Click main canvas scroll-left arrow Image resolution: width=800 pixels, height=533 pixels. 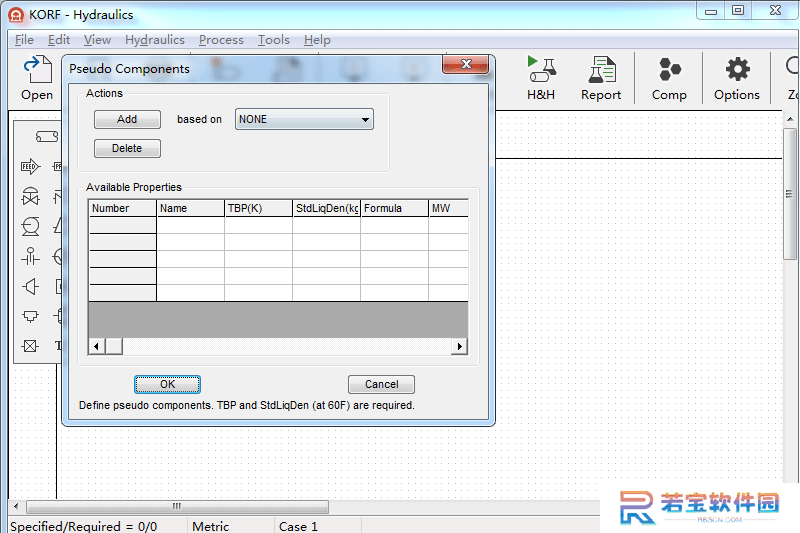16,506
